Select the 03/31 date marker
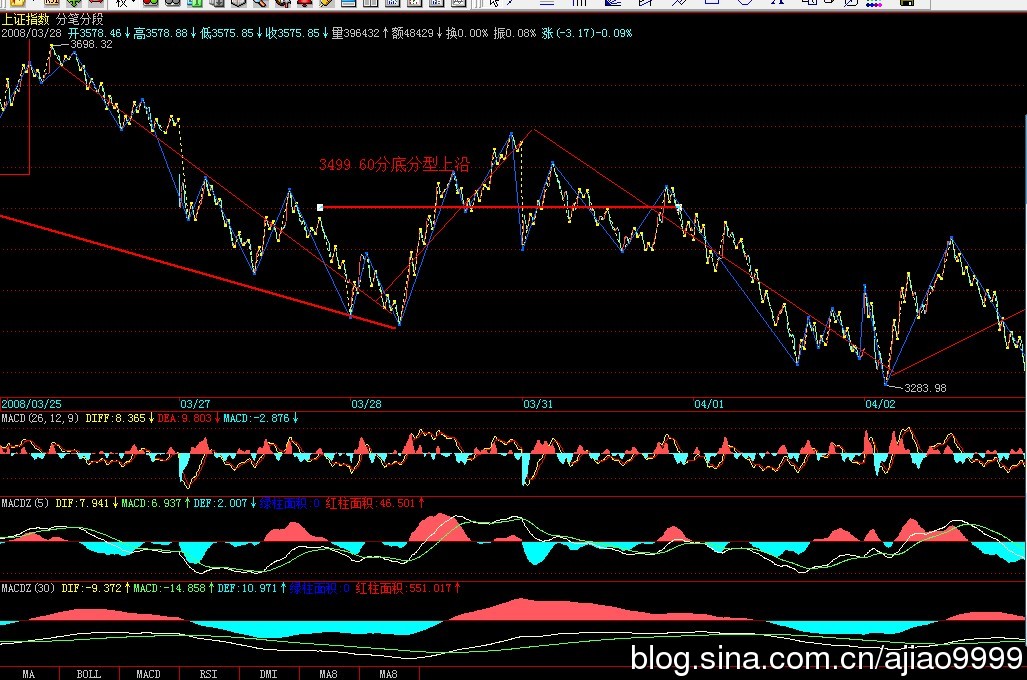This screenshot has width=1027, height=680. coord(538,403)
